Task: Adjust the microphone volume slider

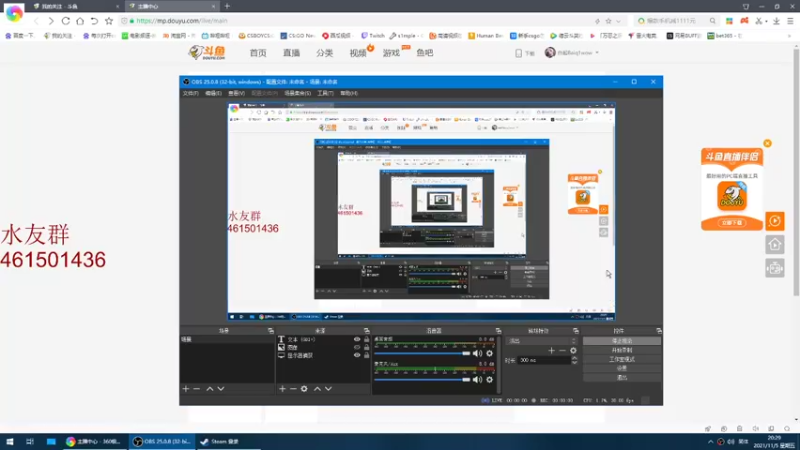Action: [422, 380]
